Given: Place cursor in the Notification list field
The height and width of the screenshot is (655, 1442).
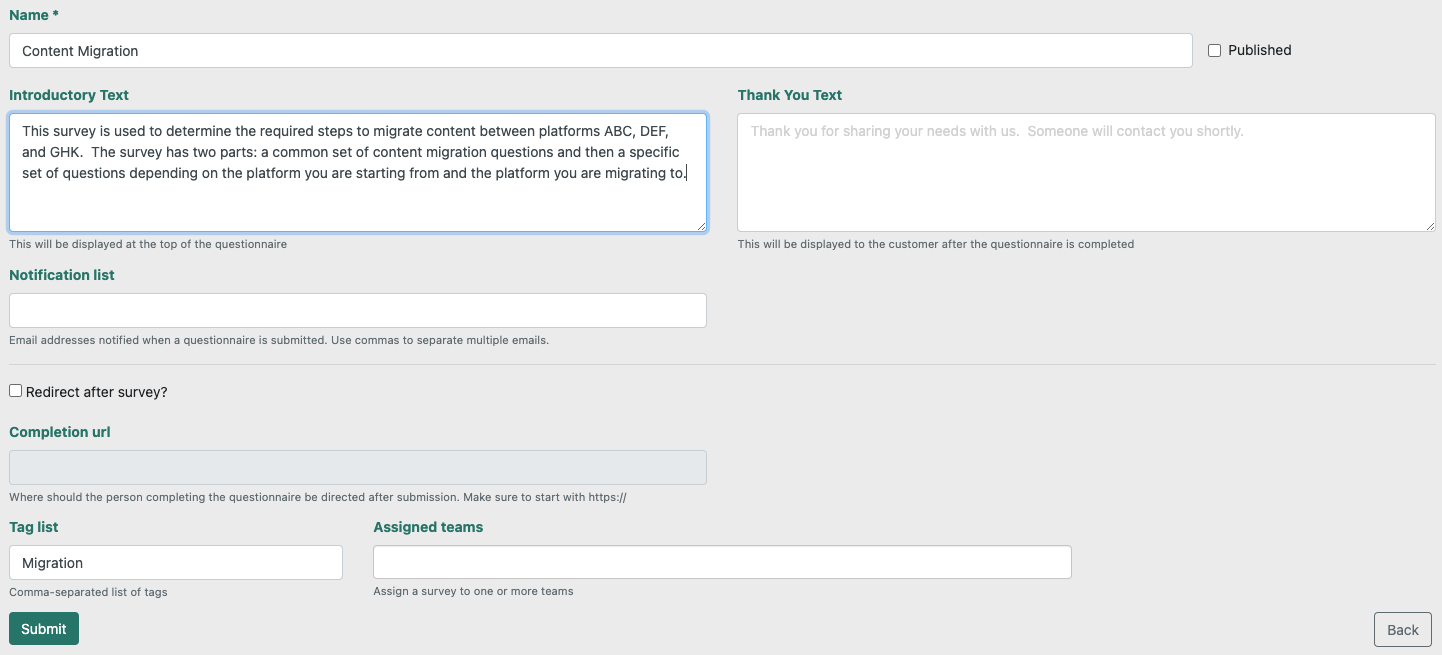Looking at the screenshot, I should pos(357,310).
